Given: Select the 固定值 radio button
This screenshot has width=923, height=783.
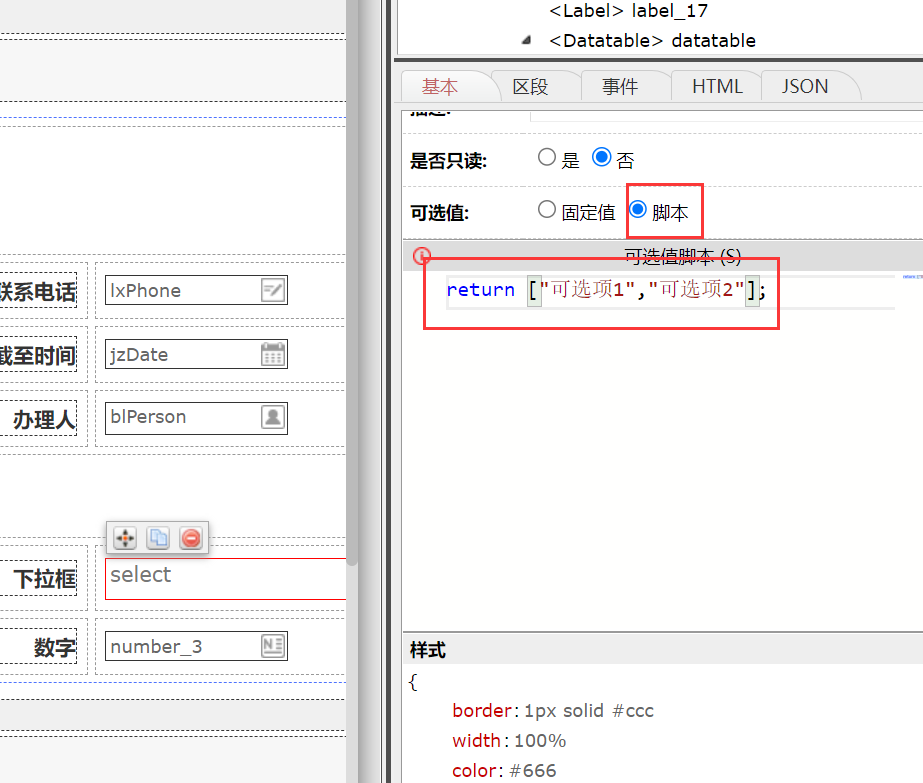Looking at the screenshot, I should (x=547, y=210).
